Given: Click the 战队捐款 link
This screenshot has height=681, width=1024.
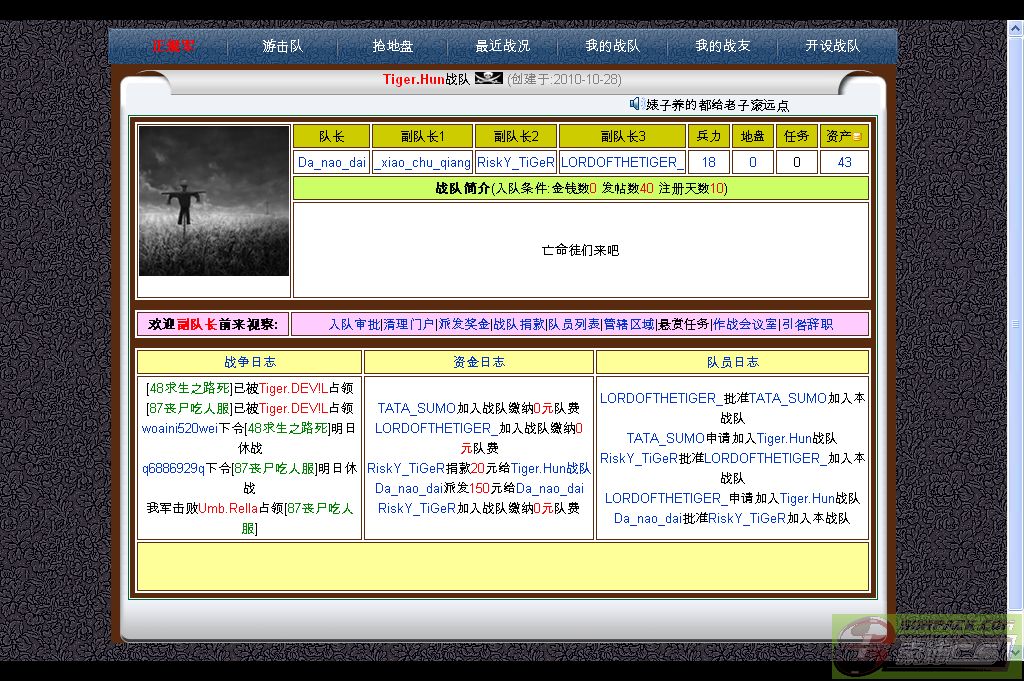Looking at the screenshot, I should [518, 324].
